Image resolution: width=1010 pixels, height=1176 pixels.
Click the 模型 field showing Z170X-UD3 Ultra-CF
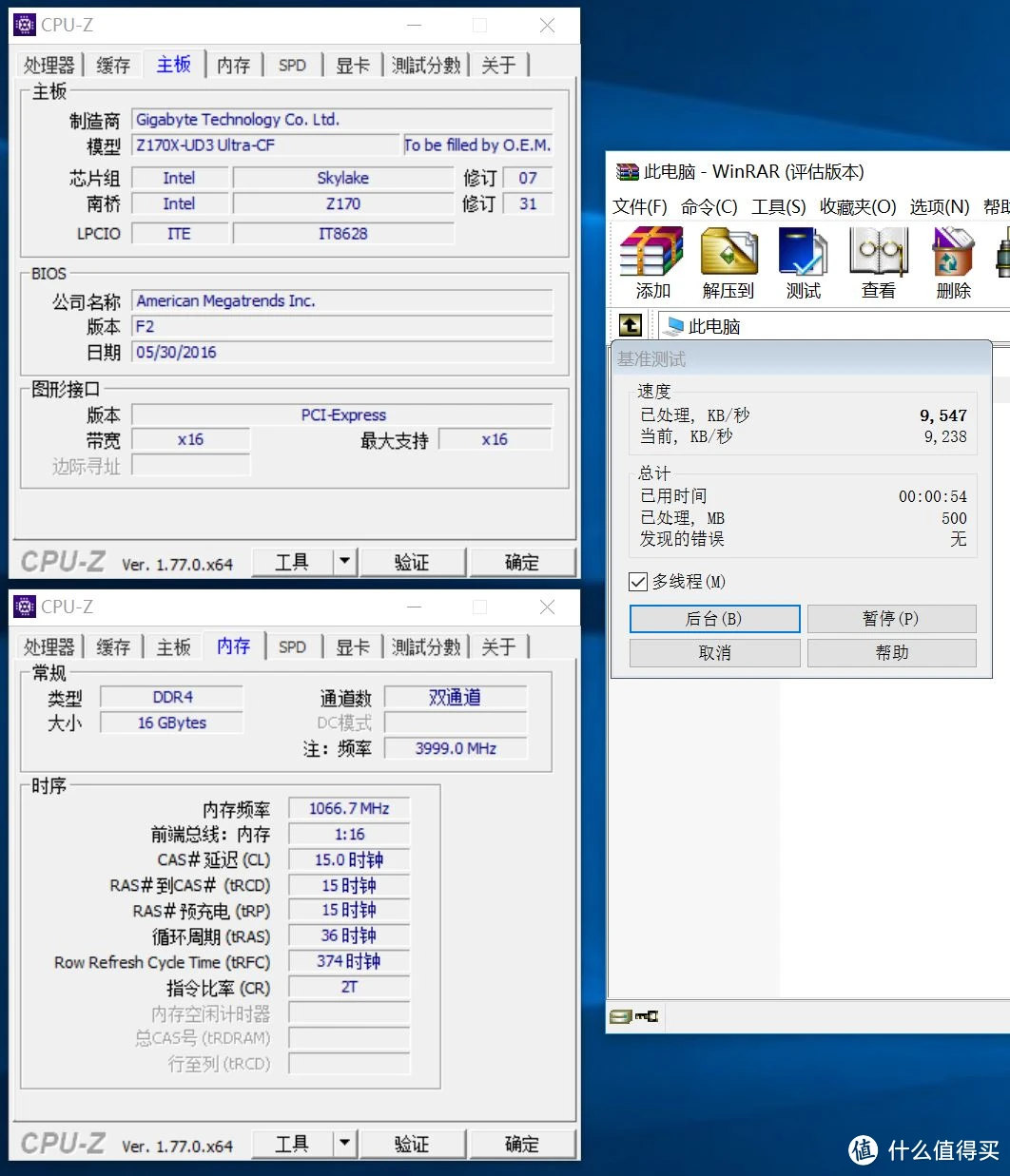pyautogui.click(x=266, y=145)
